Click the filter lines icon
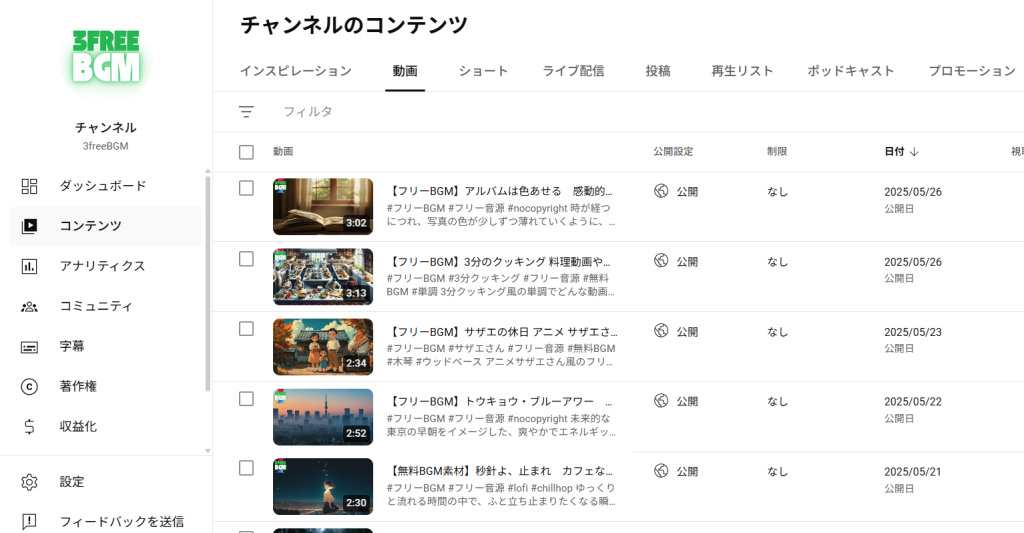The height and width of the screenshot is (533, 1024). [x=246, y=112]
